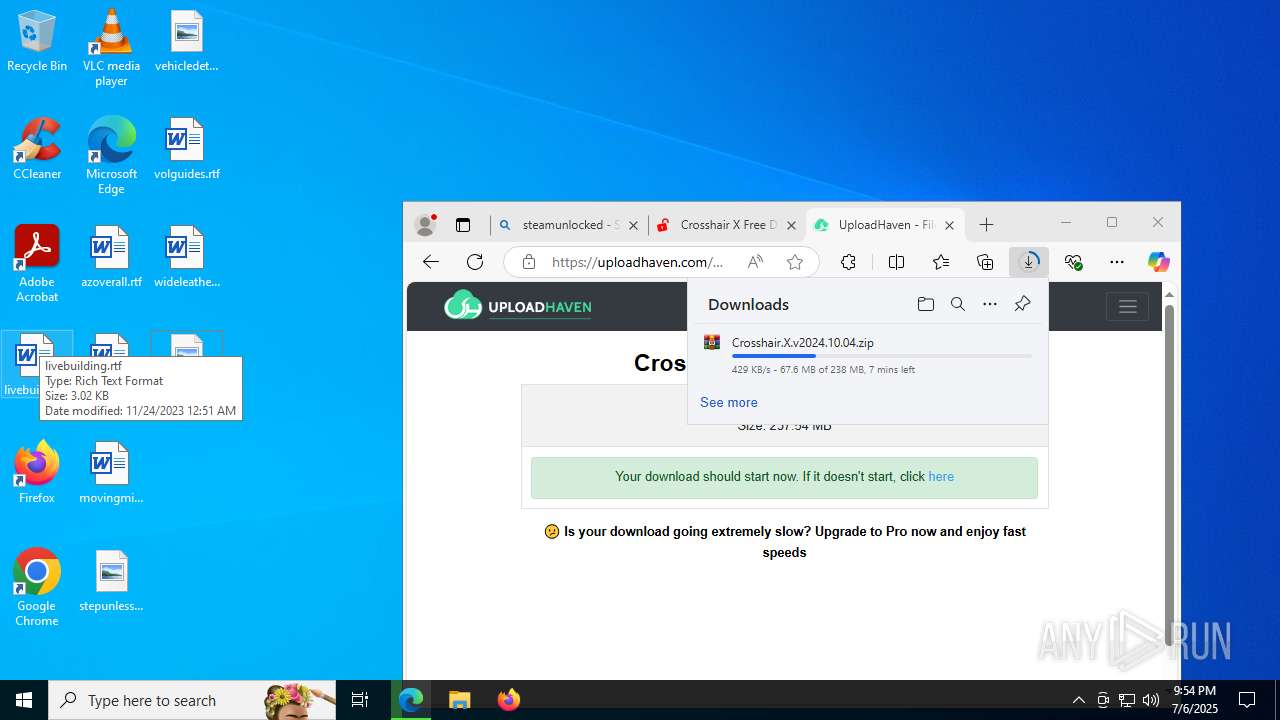
Task: Select the UploadHaven tab
Action: point(884,225)
